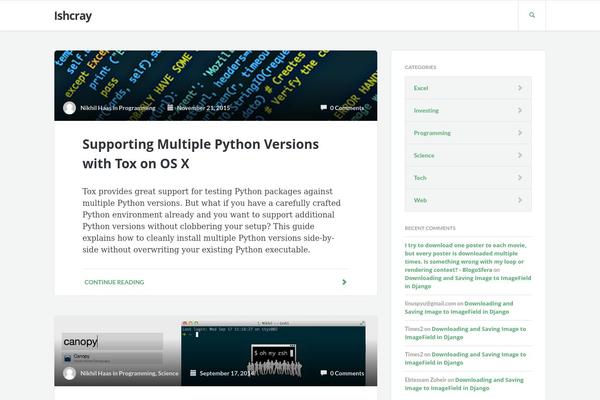Viewport: 600px width, 400px height.
Task: Open the Science category chevron
Action: 520,155
